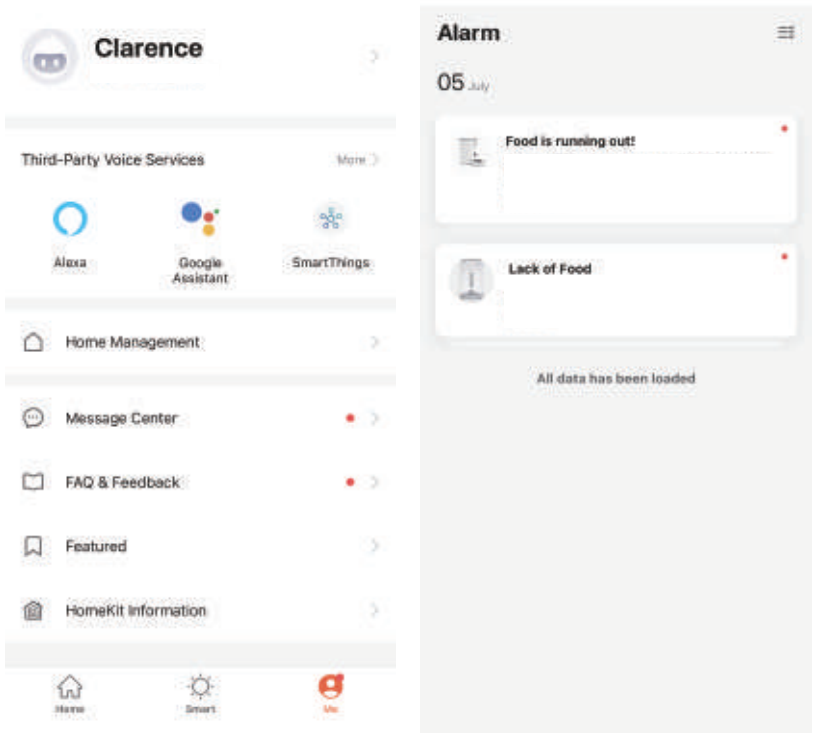Tap the FAQ & Feedback book icon
The image size is (837, 743).
(34, 482)
